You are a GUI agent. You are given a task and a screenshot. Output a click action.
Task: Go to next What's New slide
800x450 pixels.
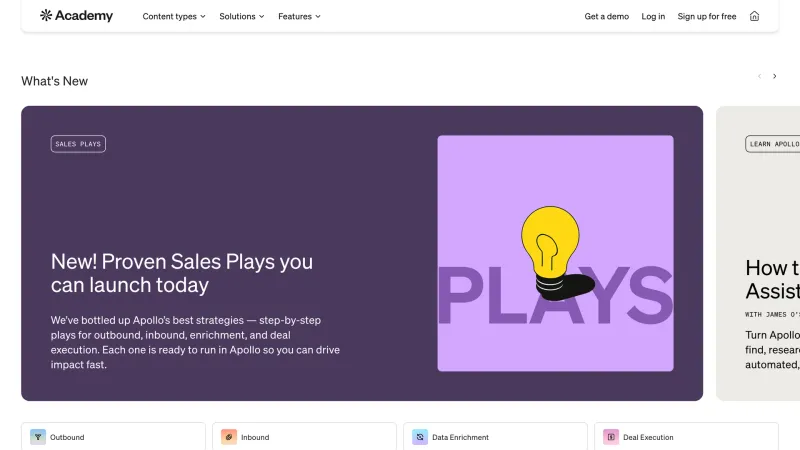774,76
